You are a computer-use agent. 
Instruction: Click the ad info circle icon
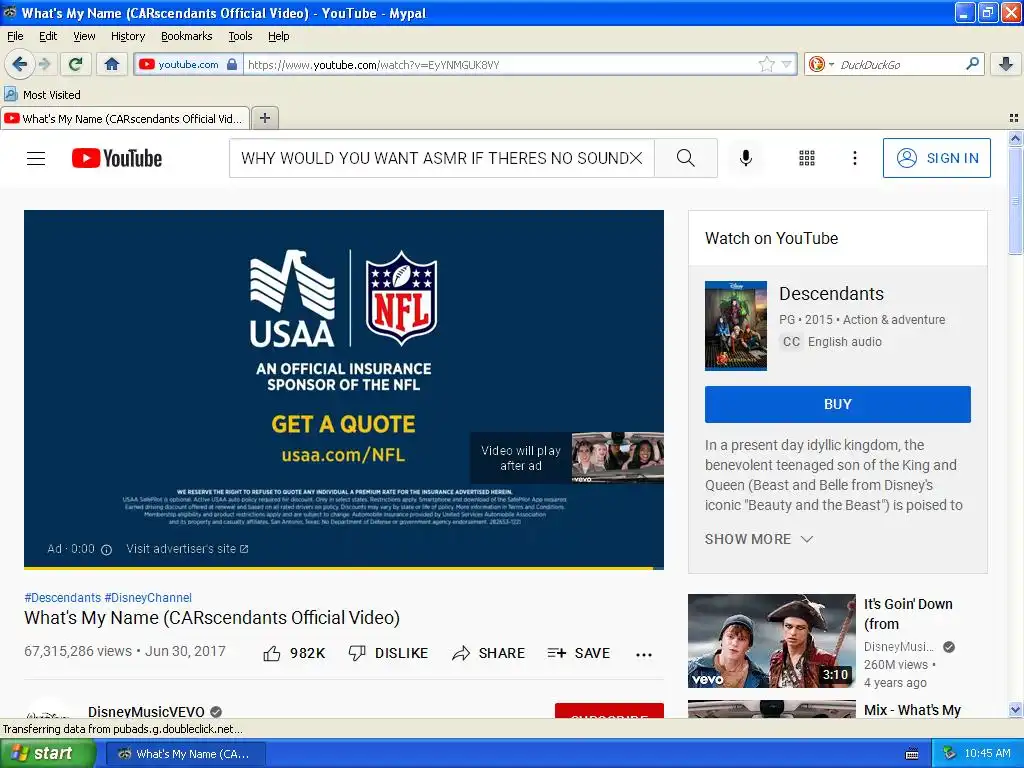pyautogui.click(x=106, y=550)
